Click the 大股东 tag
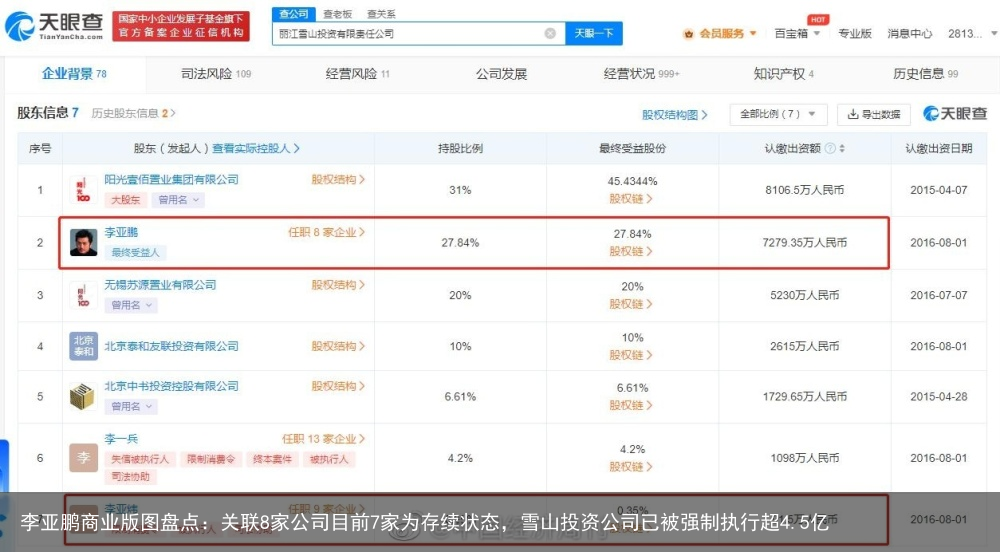This screenshot has width=1000, height=552. tap(126, 200)
